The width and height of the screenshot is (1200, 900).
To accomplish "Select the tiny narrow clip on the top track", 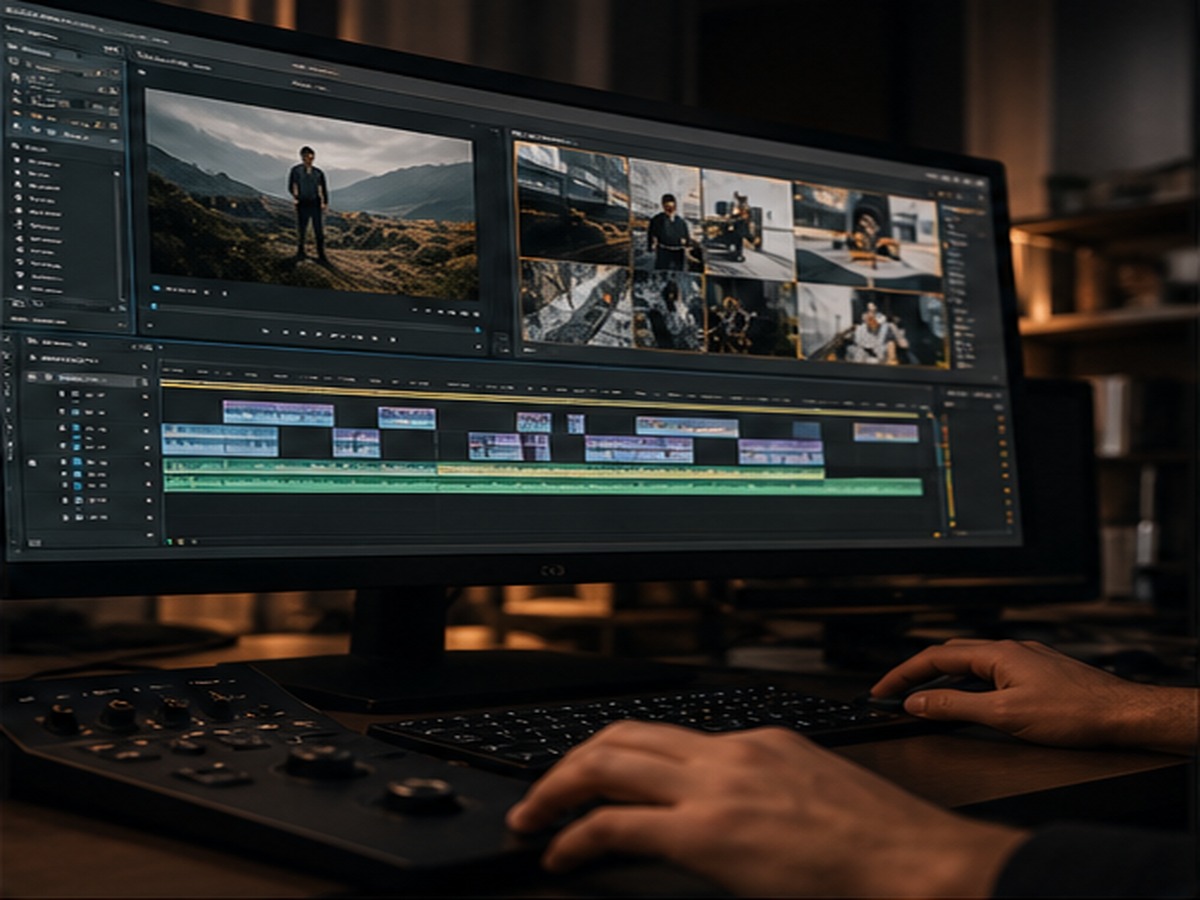I will (x=576, y=423).
